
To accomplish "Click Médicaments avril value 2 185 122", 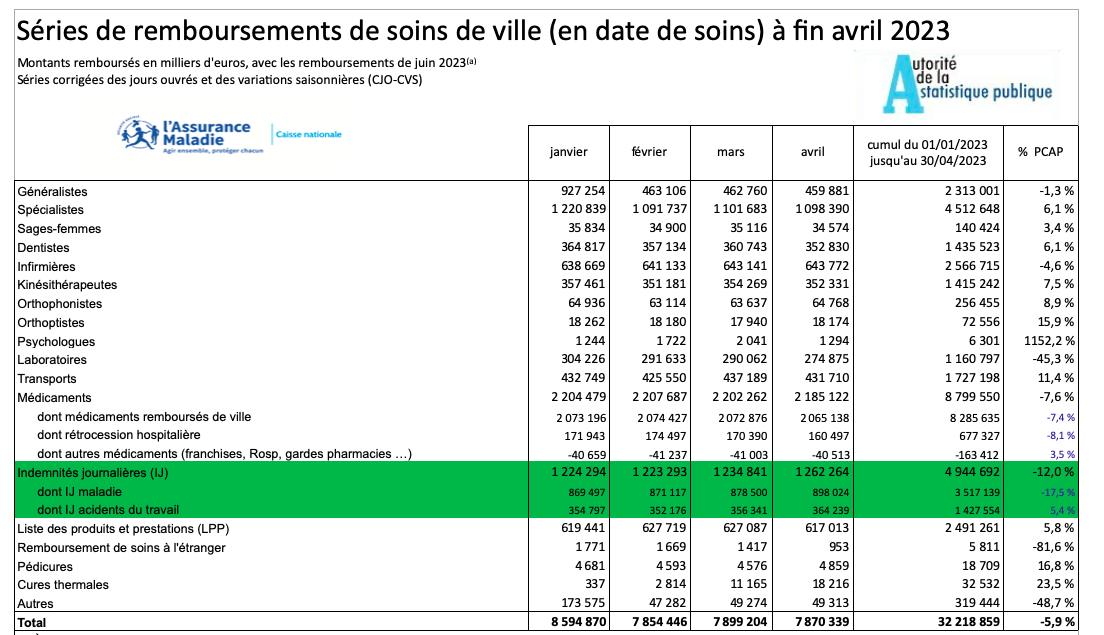I will [x=822, y=397].
